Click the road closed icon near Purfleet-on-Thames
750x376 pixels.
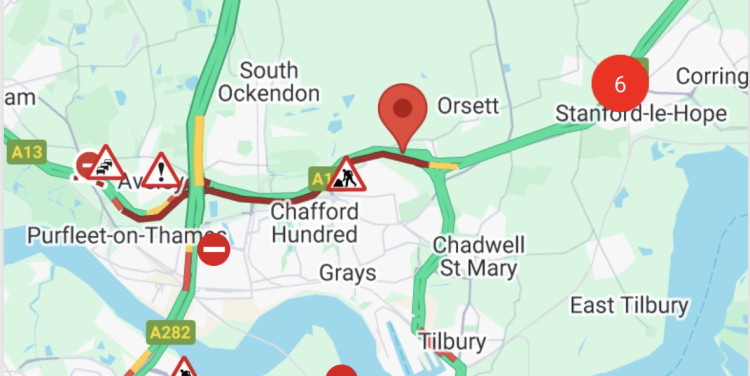[x=214, y=249]
